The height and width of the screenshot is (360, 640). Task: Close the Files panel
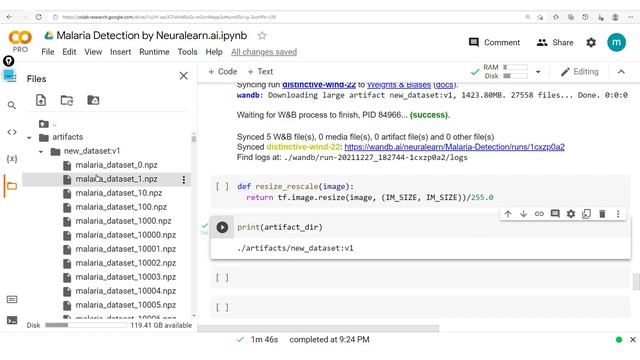coord(184,76)
